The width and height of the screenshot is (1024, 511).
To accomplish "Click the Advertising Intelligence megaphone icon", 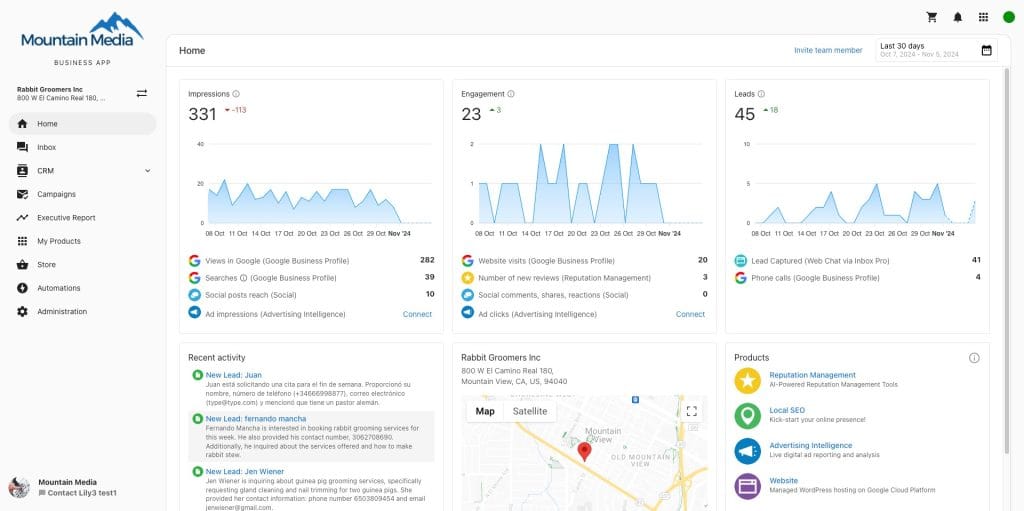I will pos(747,451).
